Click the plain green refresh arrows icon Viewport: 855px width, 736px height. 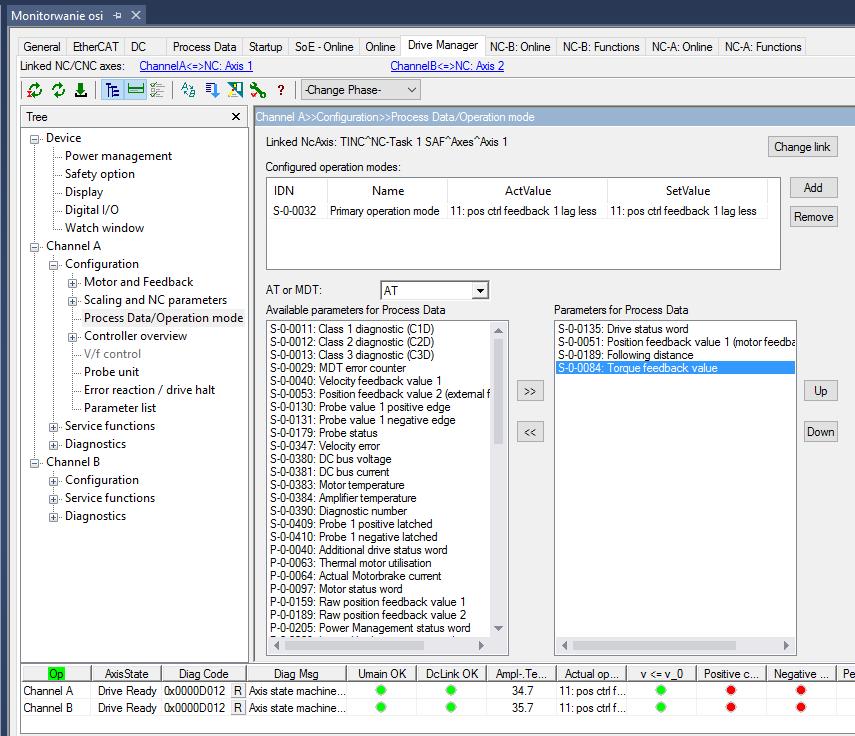point(58,90)
